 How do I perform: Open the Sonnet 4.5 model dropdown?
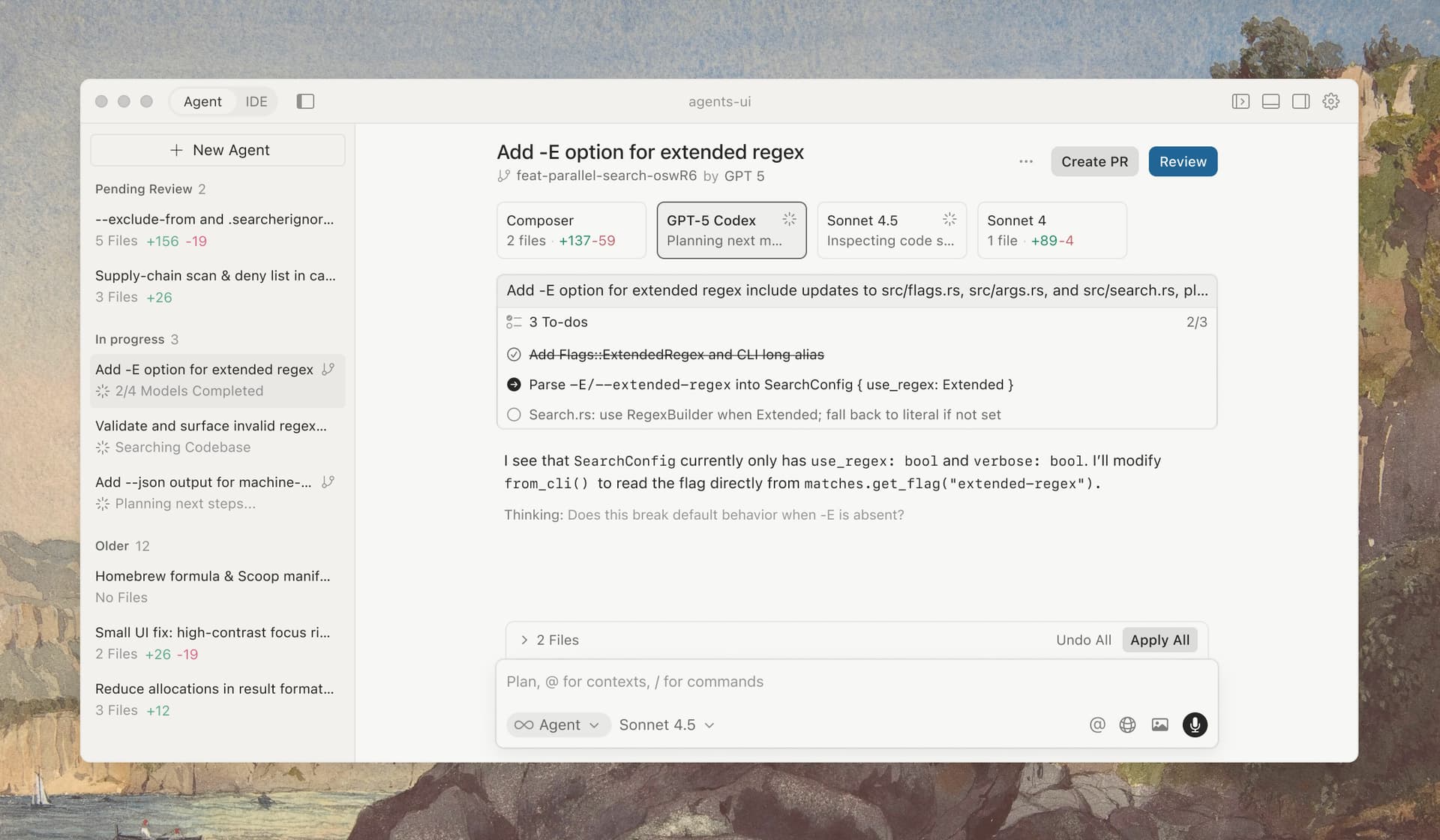pyautogui.click(x=665, y=724)
